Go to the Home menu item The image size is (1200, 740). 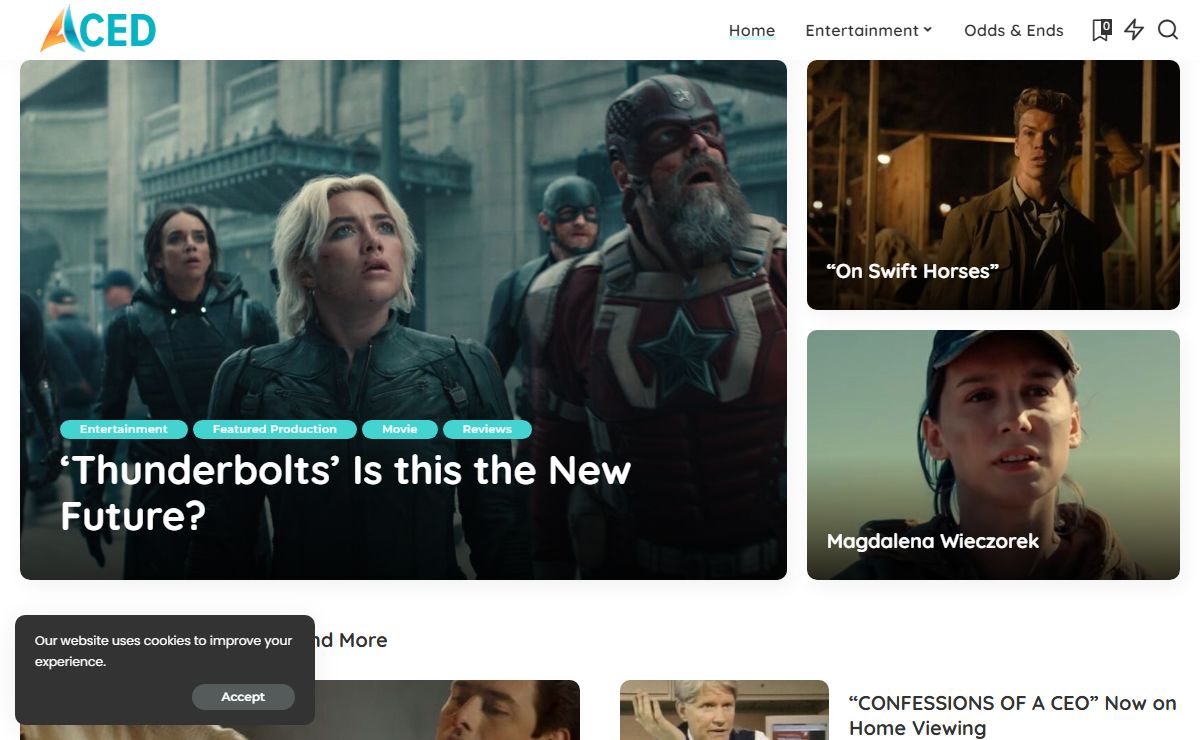click(752, 30)
